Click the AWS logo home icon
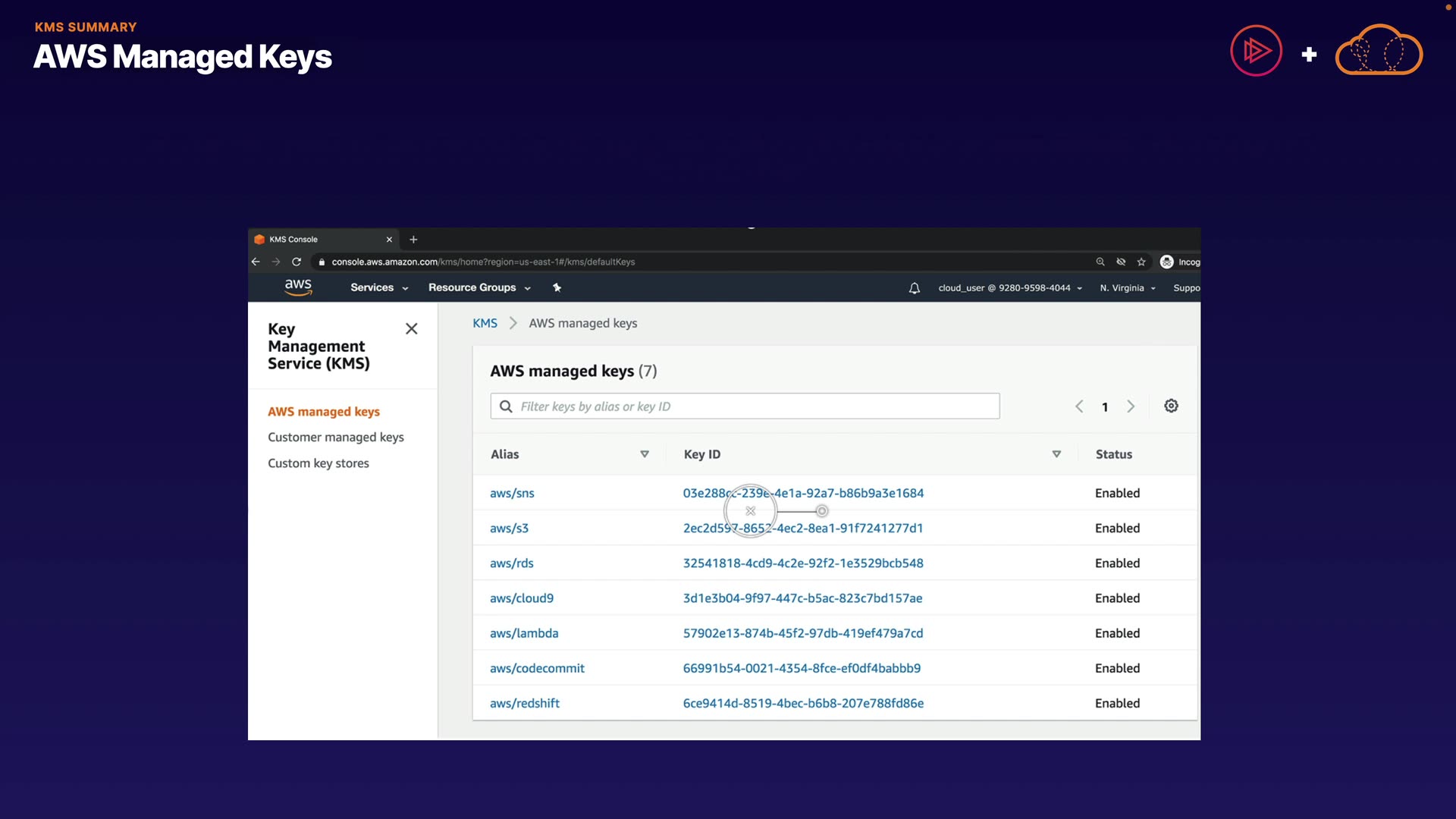 coord(298,287)
